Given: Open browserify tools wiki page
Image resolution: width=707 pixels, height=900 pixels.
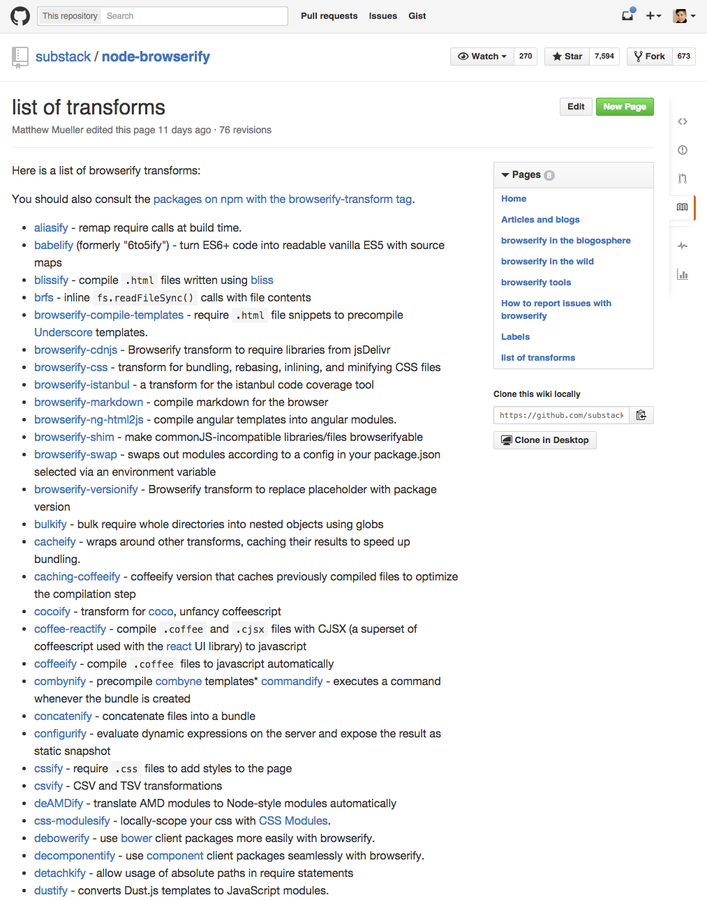Looking at the screenshot, I should (x=536, y=282).
